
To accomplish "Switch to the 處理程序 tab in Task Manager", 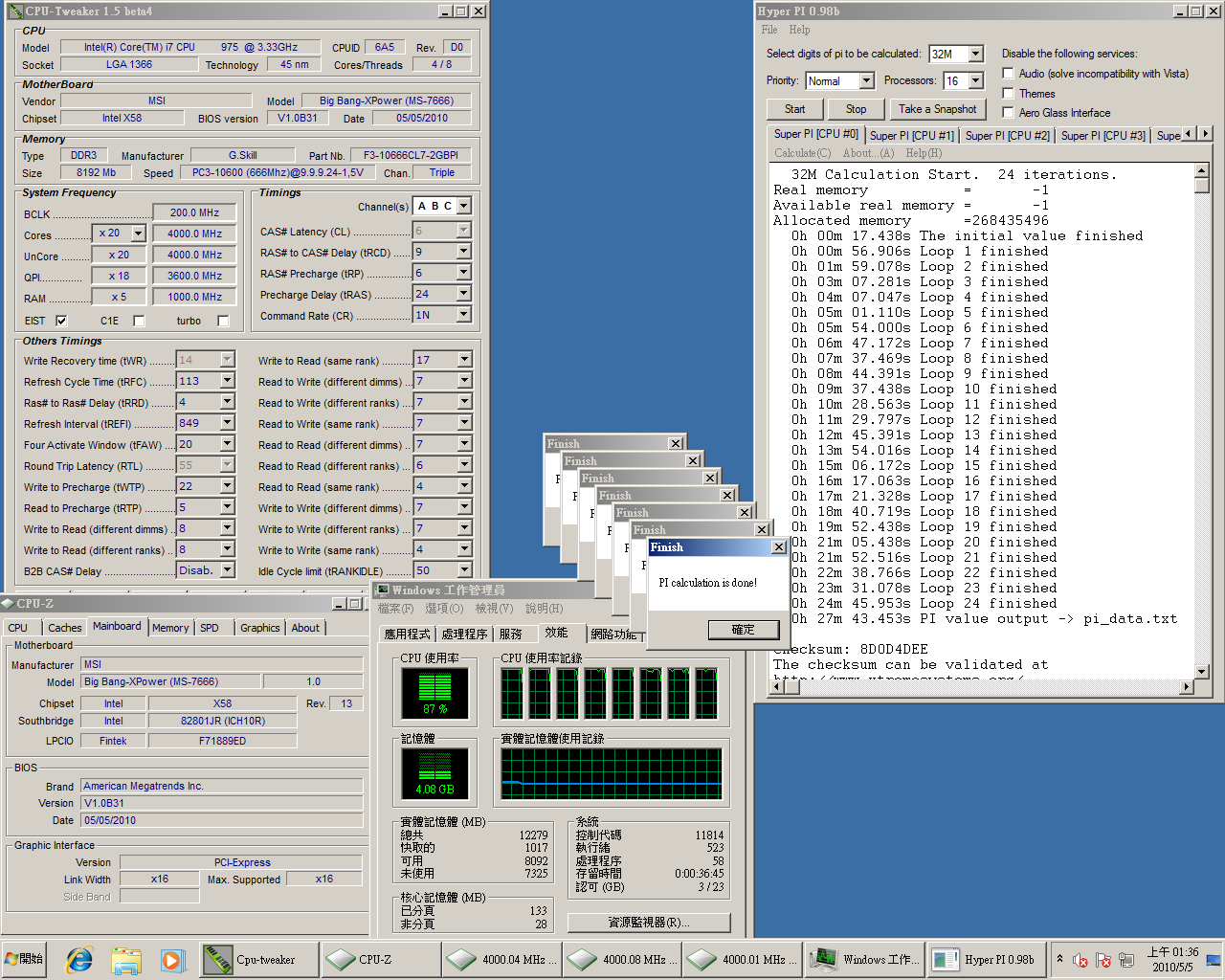I will tap(465, 634).
